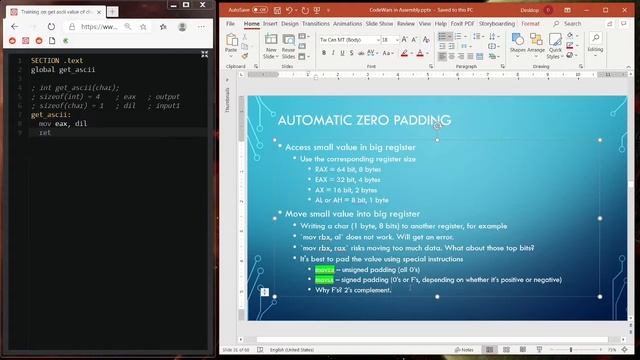Open the slide Section dropdown

point(304,56)
